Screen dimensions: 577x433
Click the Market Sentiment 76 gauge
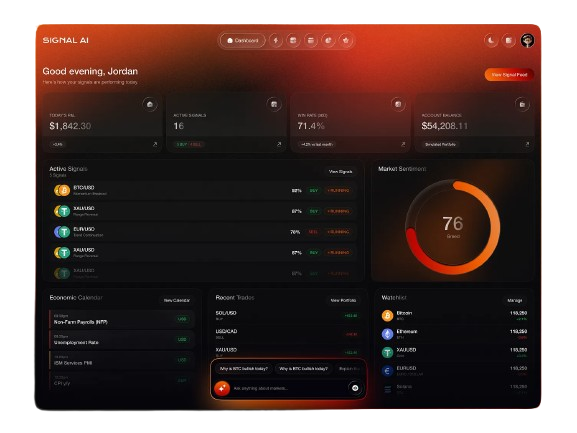pyautogui.click(x=453, y=227)
